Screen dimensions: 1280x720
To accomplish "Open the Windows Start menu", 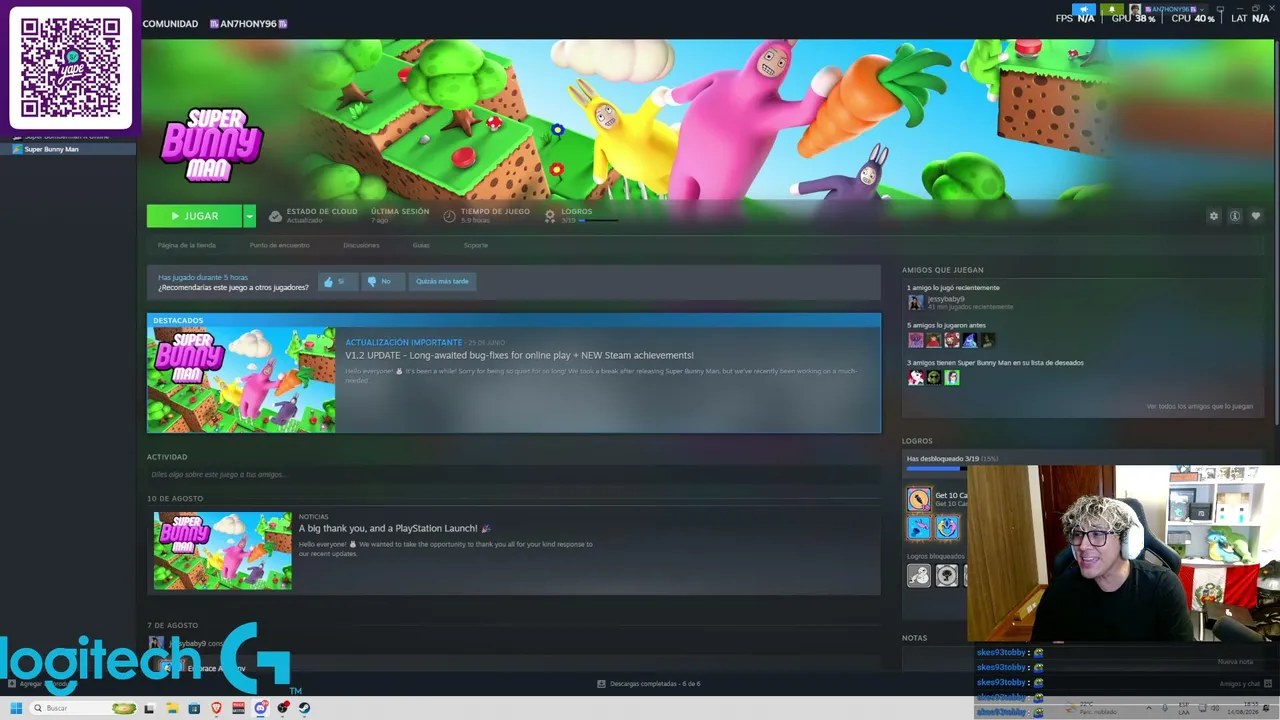I will (16, 708).
